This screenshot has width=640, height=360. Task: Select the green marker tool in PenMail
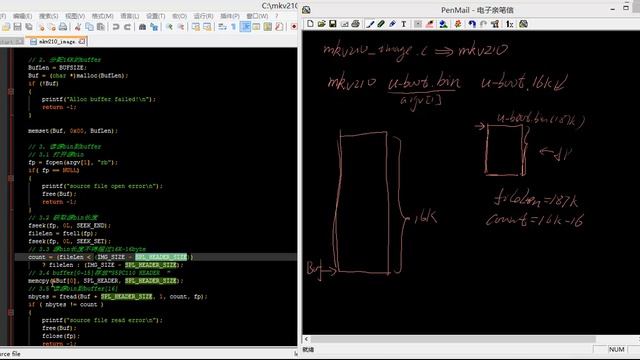tap(381, 24)
